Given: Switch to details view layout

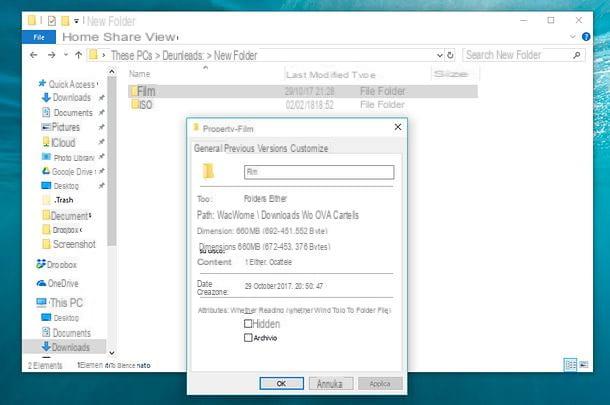Looking at the screenshot, I should (570, 365).
